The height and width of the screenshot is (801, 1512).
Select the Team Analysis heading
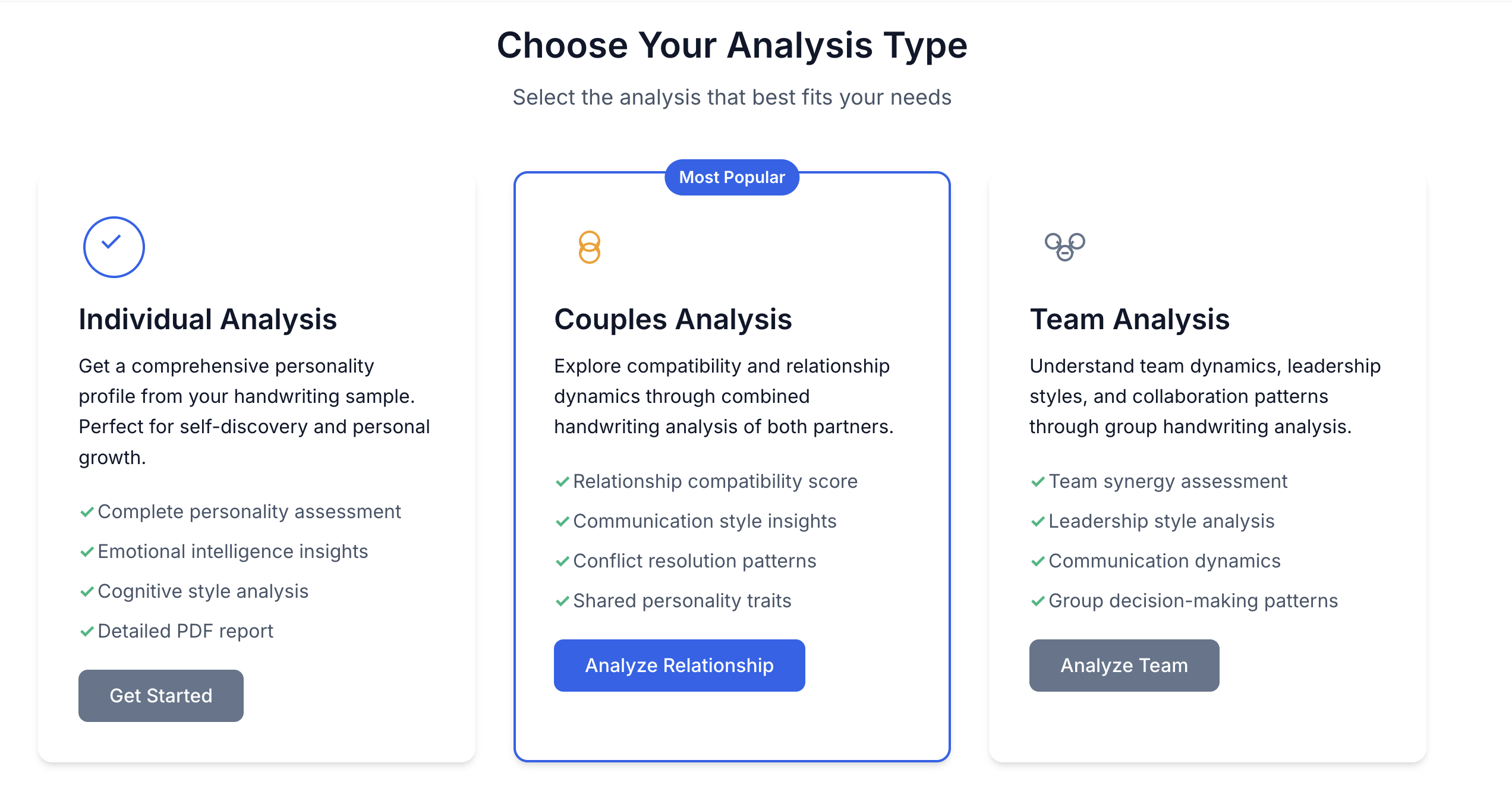click(1129, 319)
